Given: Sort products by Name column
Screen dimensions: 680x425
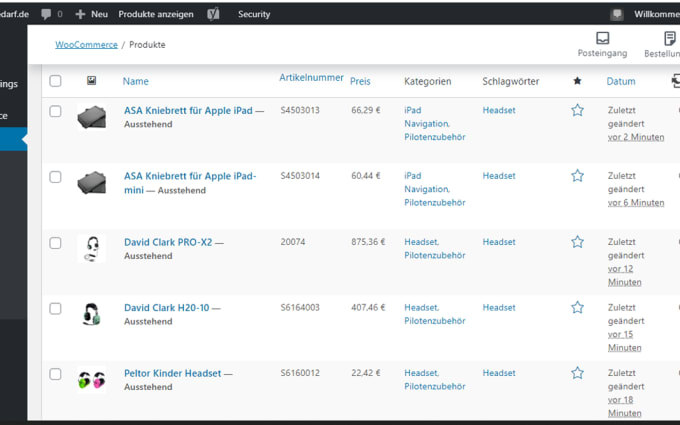Looking at the screenshot, I should [136, 81].
